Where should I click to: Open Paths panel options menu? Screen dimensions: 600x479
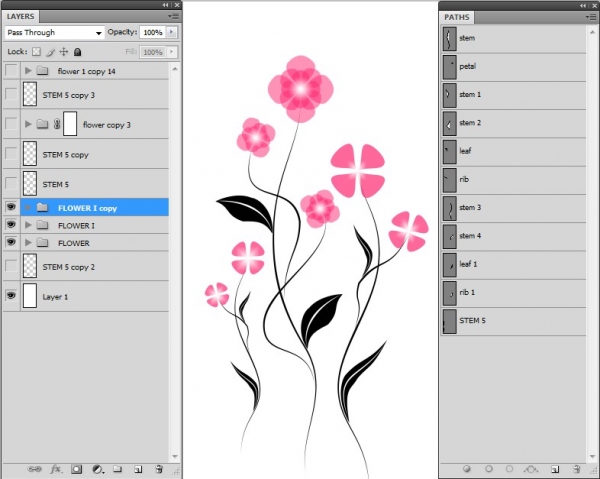(x=590, y=17)
